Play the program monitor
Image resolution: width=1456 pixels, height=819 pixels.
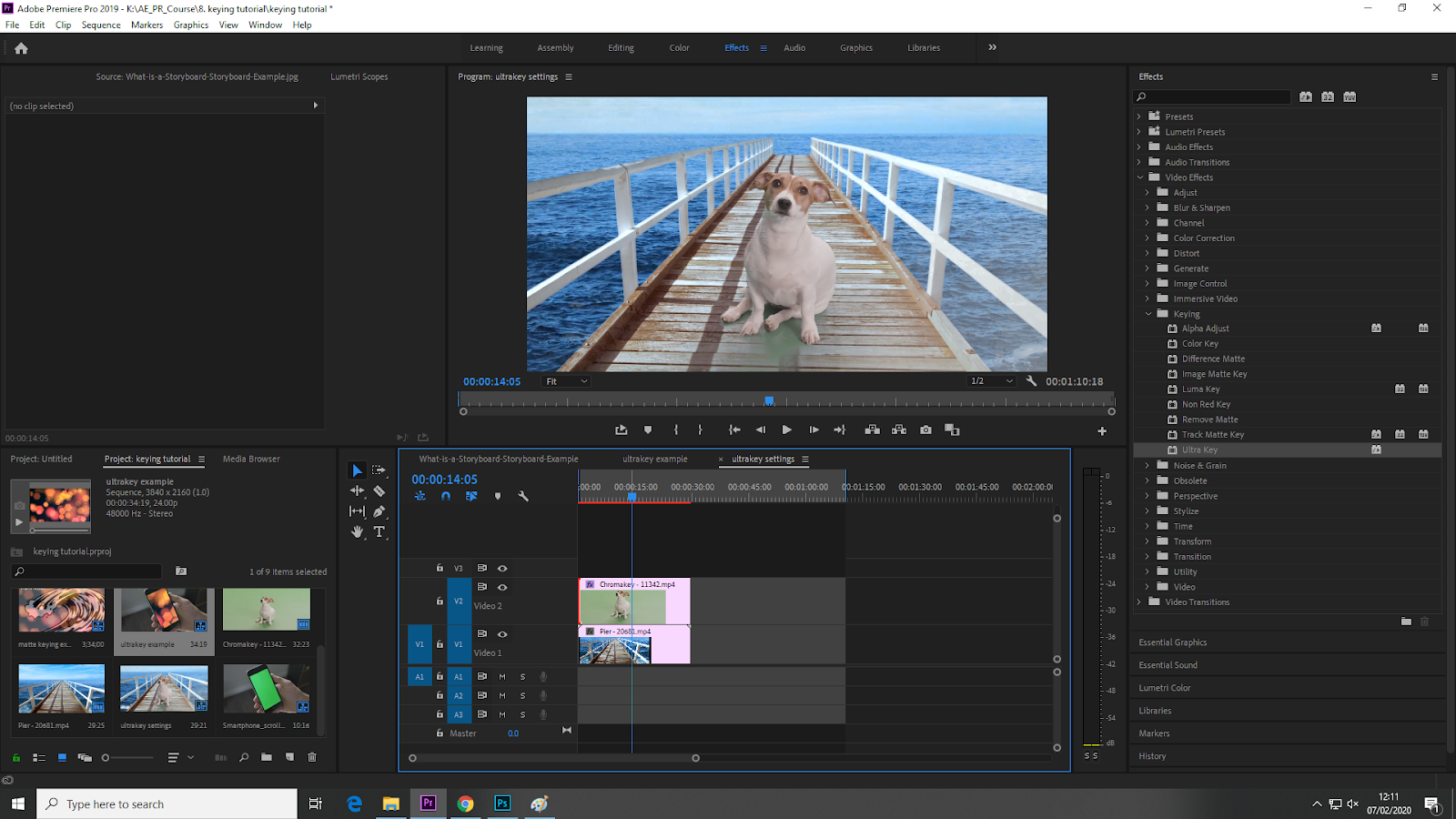(786, 430)
